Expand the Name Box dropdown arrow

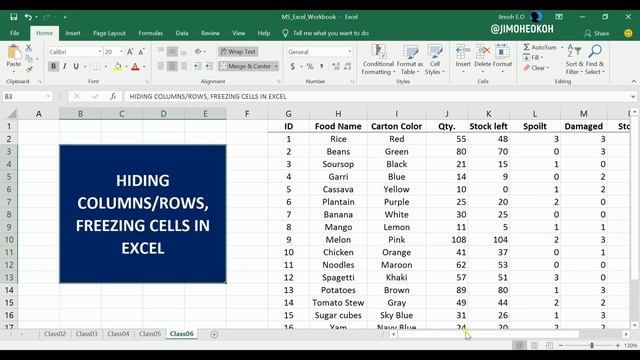click(x=48, y=96)
